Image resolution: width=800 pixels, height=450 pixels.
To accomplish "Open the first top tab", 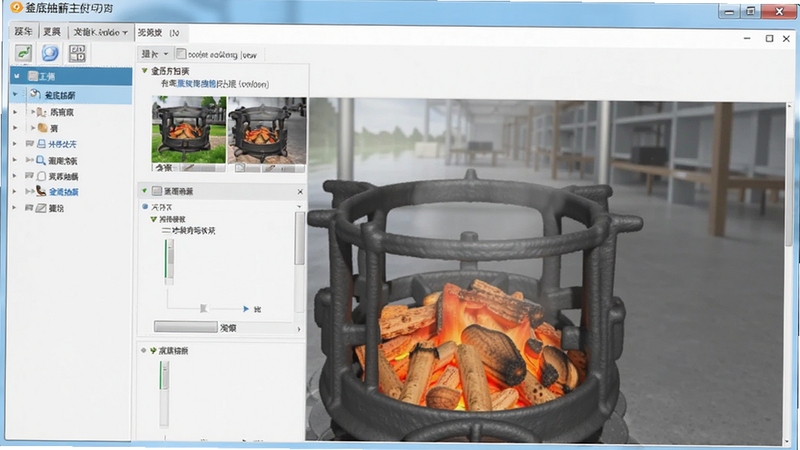I will (x=23, y=32).
